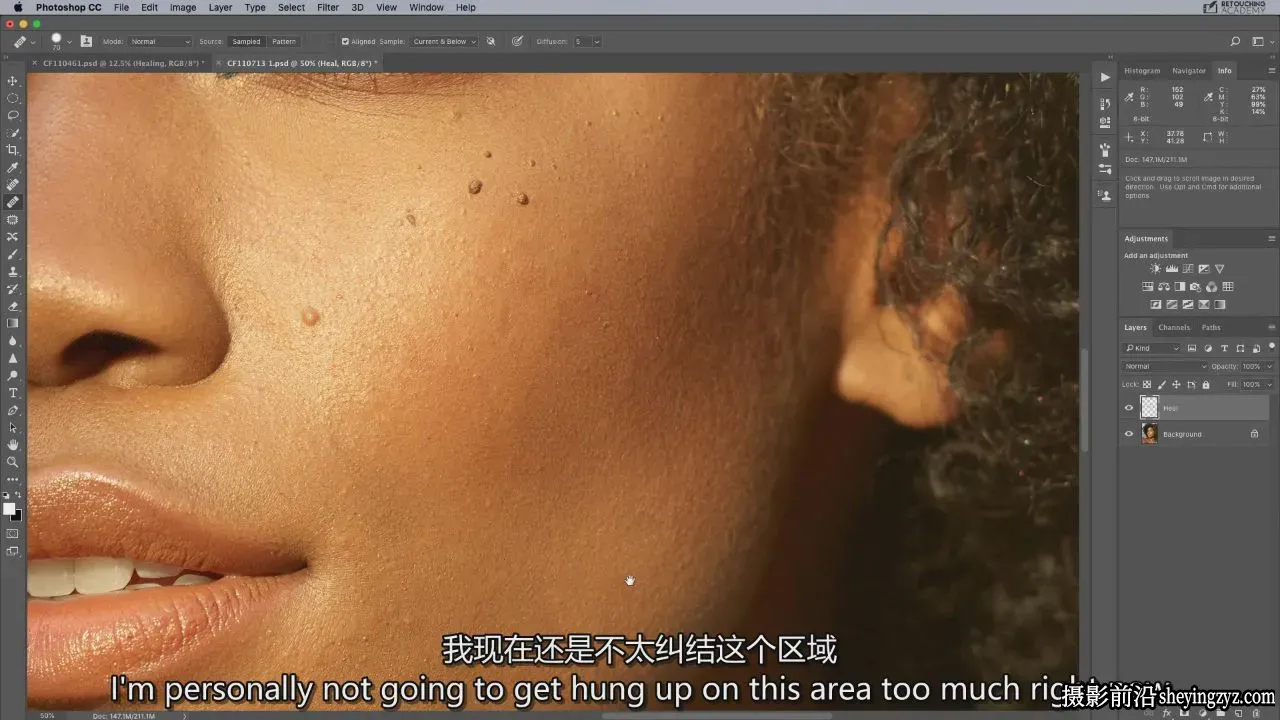Open the Navigator panel tab
The width and height of the screenshot is (1280, 720).
tap(1189, 71)
